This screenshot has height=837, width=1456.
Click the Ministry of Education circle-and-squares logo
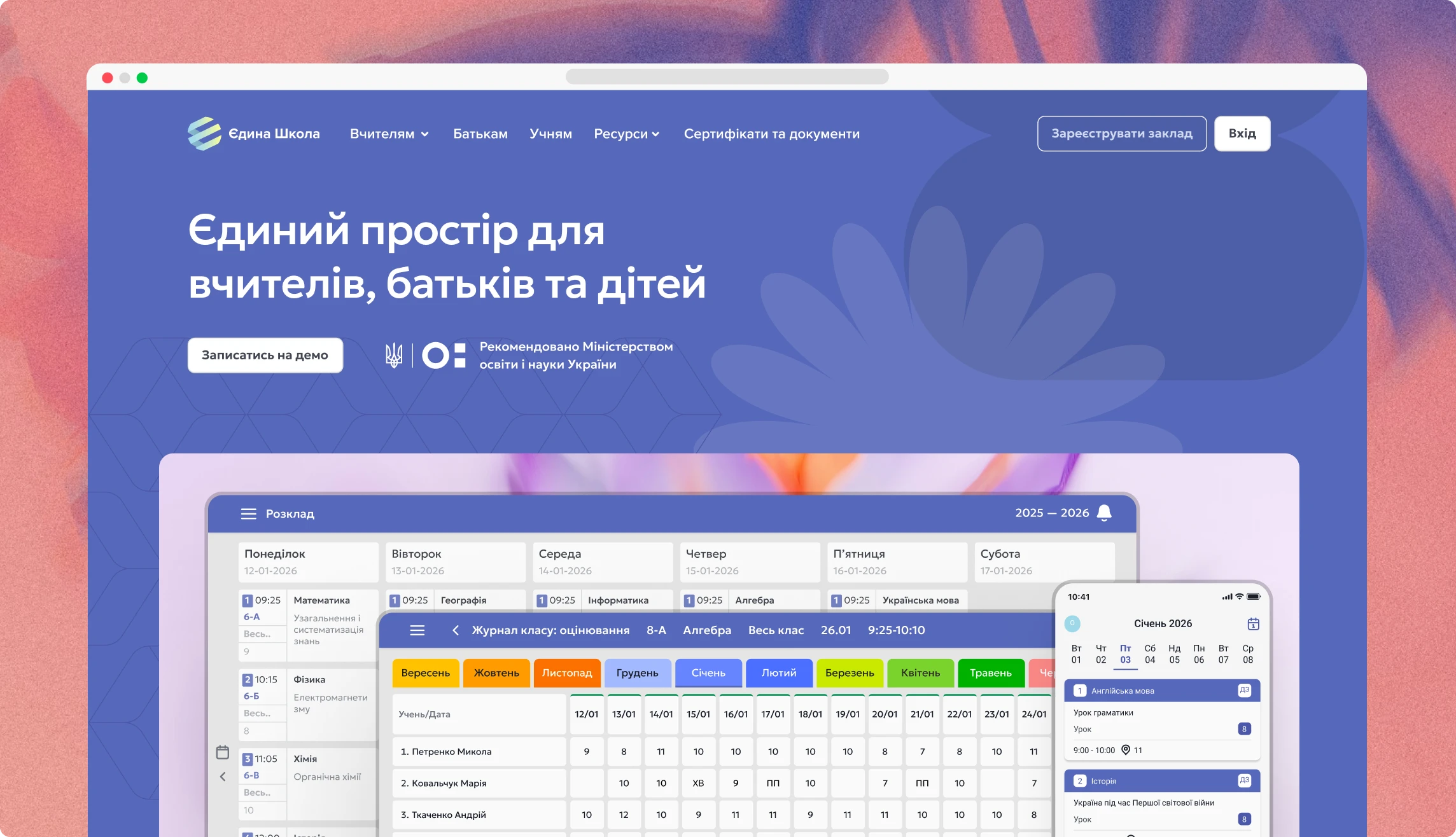click(x=444, y=356)
